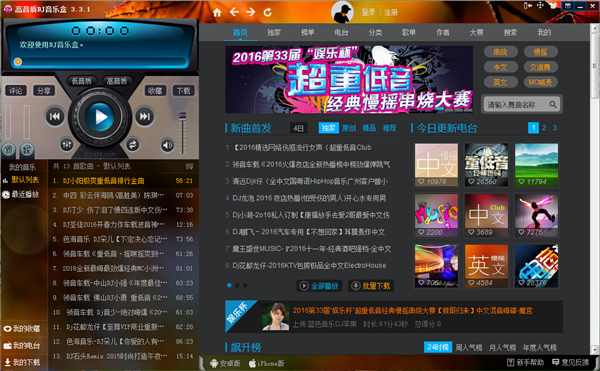This screenshot has height=371, width=600.
Task: Navigate forward with the right arrow
Action: click(x=251, y=12)
